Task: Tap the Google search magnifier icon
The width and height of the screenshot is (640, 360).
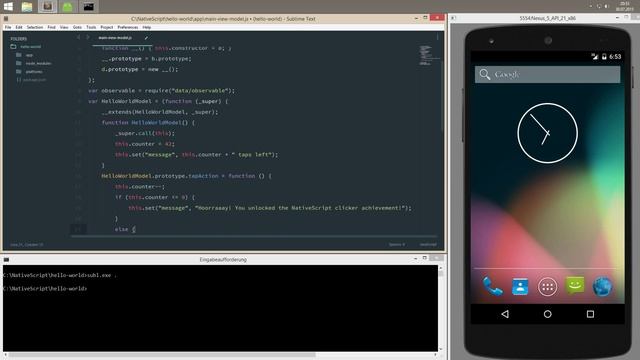Action: 484,74
